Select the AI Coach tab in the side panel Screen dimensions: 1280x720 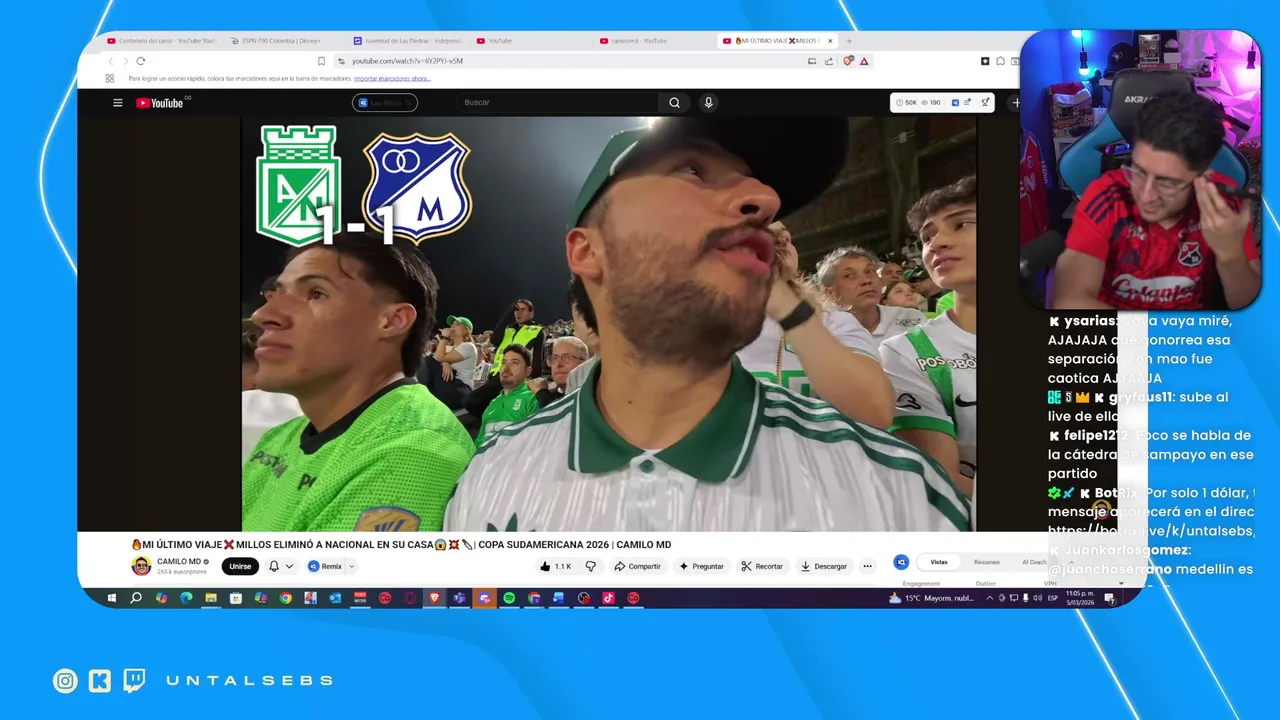click(1032, 562)
